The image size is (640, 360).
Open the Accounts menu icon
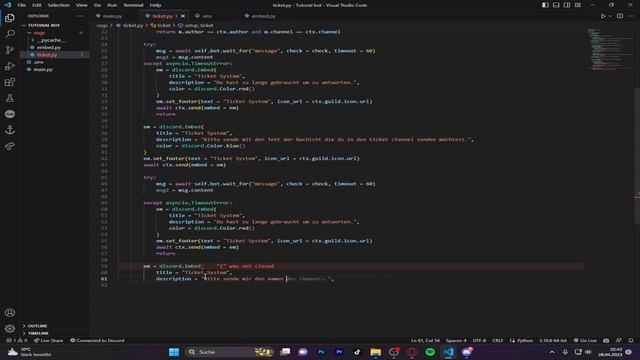(x=10, y=313)
